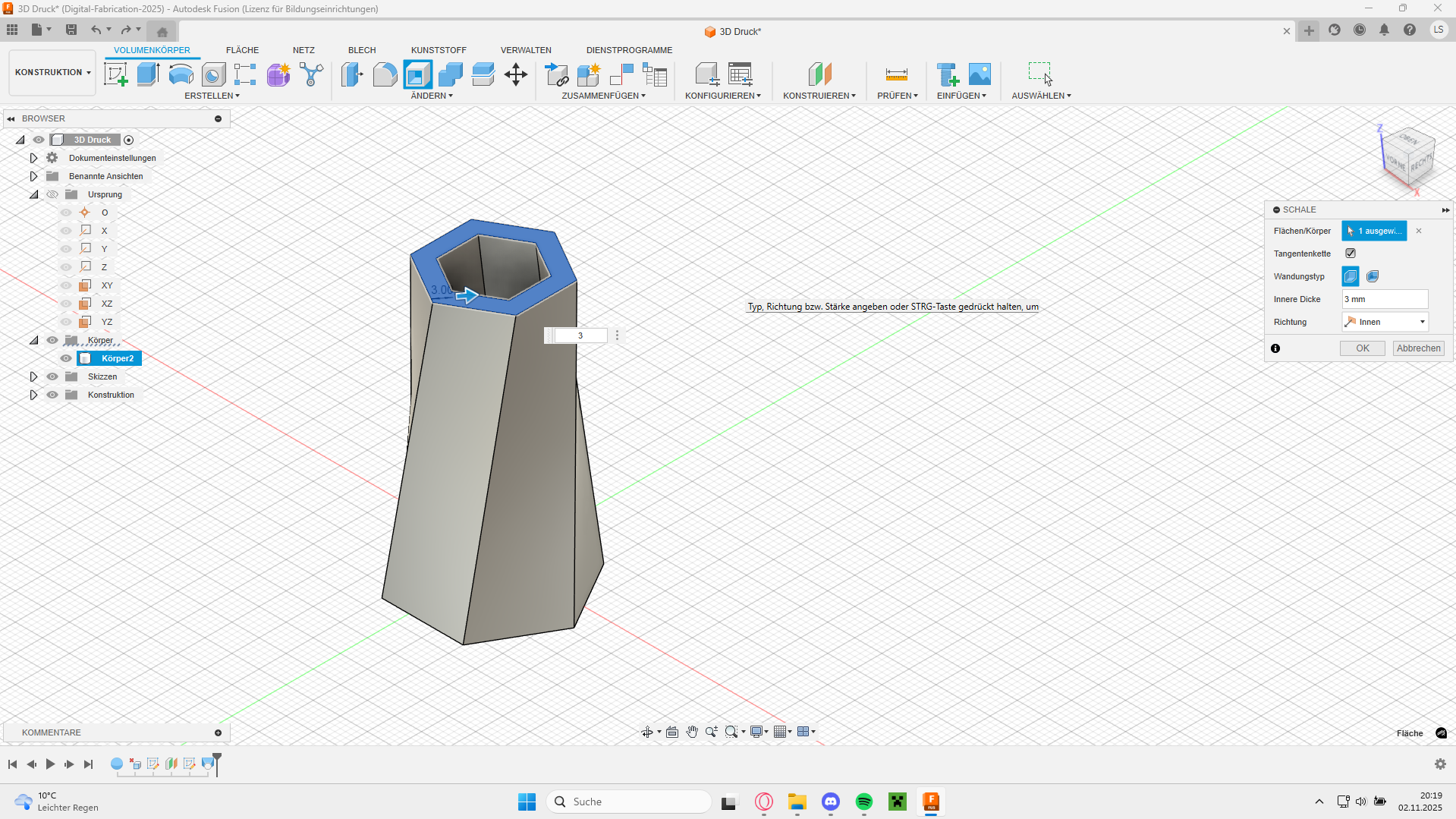Click the Fillet tool icon

click(385, 74)
